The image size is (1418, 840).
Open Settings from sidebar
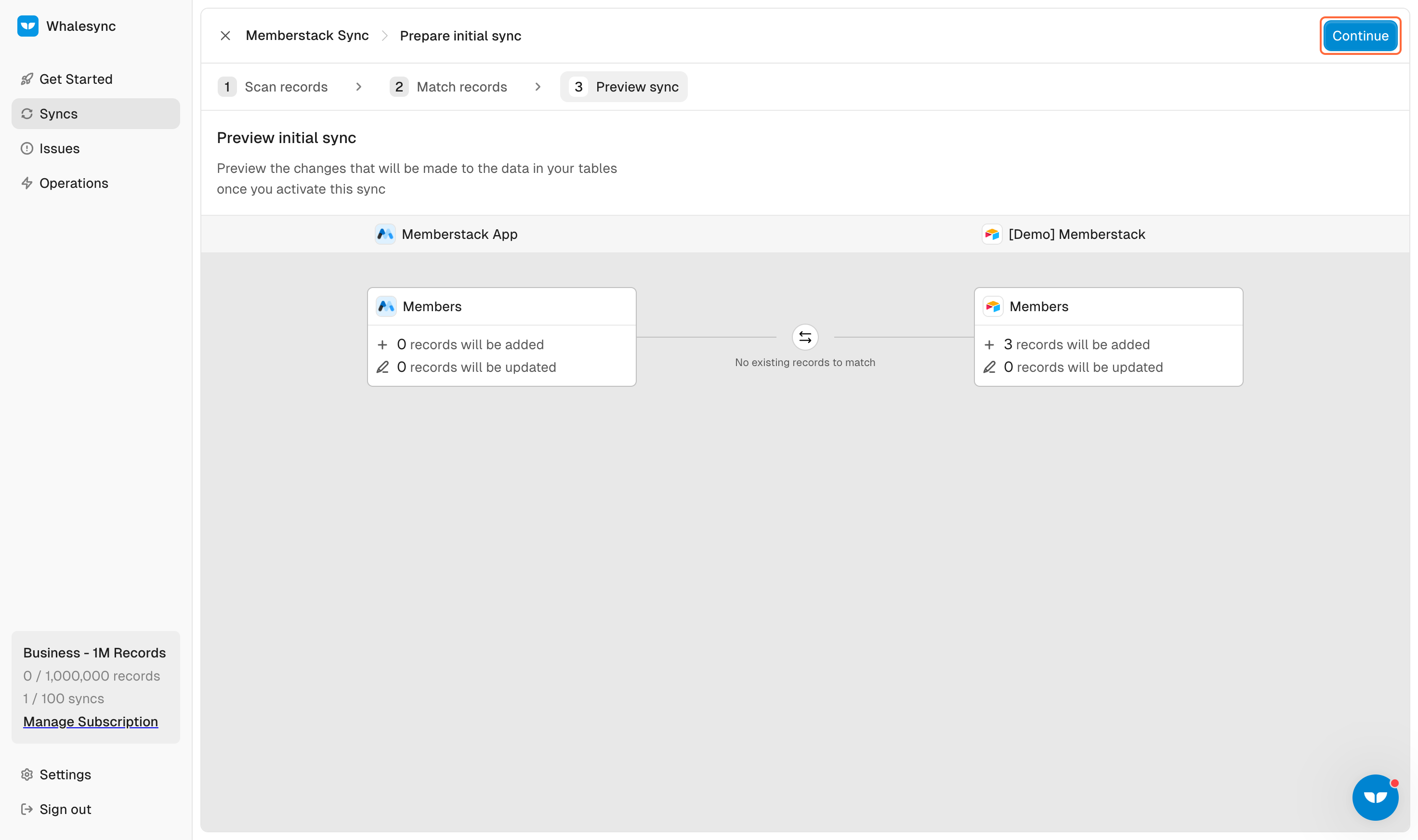[x=65, y=774]
